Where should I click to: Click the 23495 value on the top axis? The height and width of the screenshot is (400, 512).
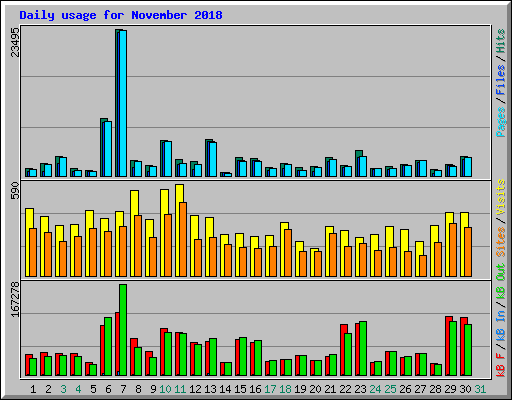coord(15,42)
